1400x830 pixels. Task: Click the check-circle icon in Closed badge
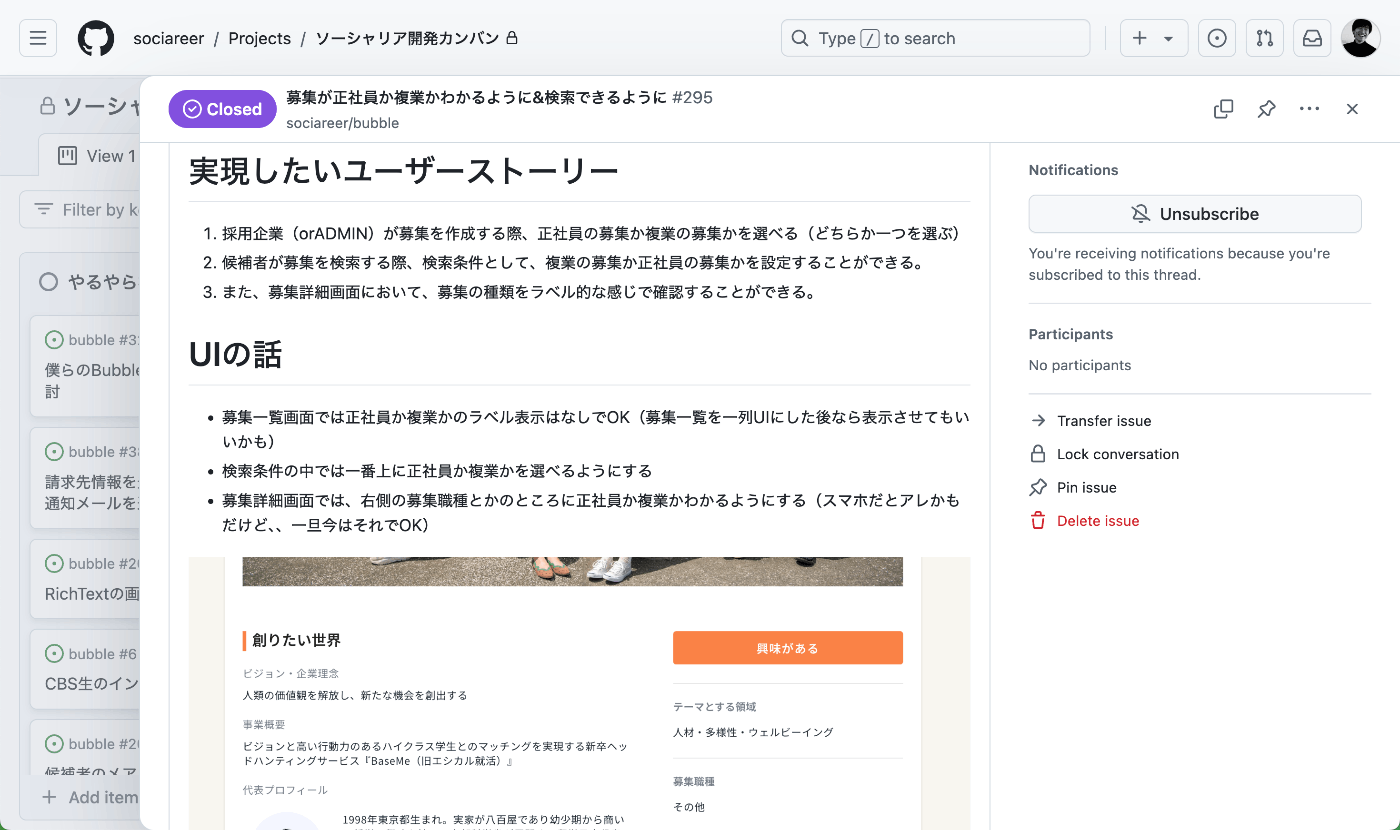click(x=192, y=109)
